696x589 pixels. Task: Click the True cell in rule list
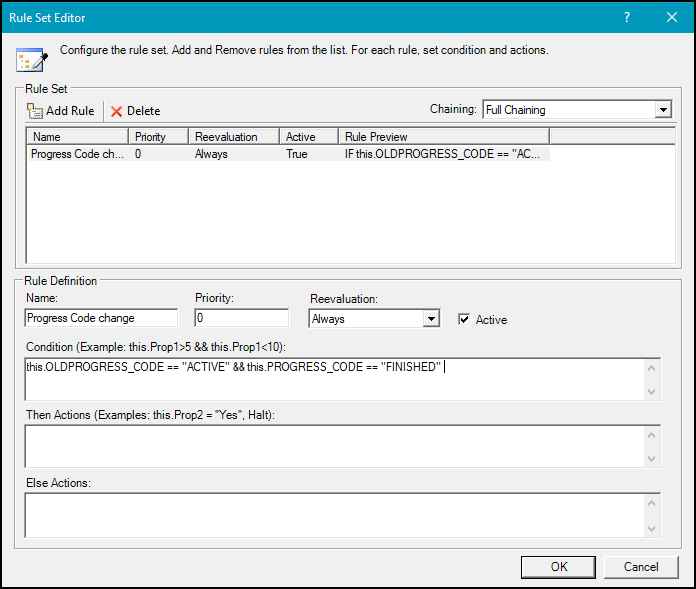[297, 154]
